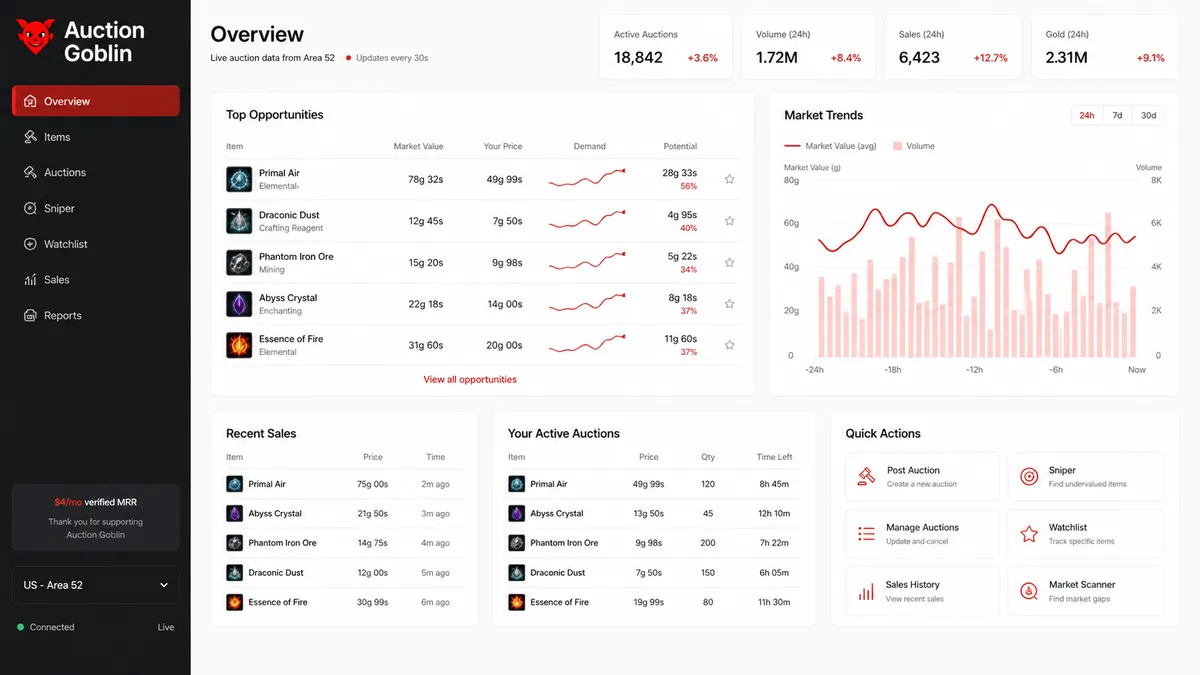Image resolution: width=1200 pixels, height=675 pixels.
Task: Click the Time Left column header
Action: pyautogui.click(x=774, y=457)
